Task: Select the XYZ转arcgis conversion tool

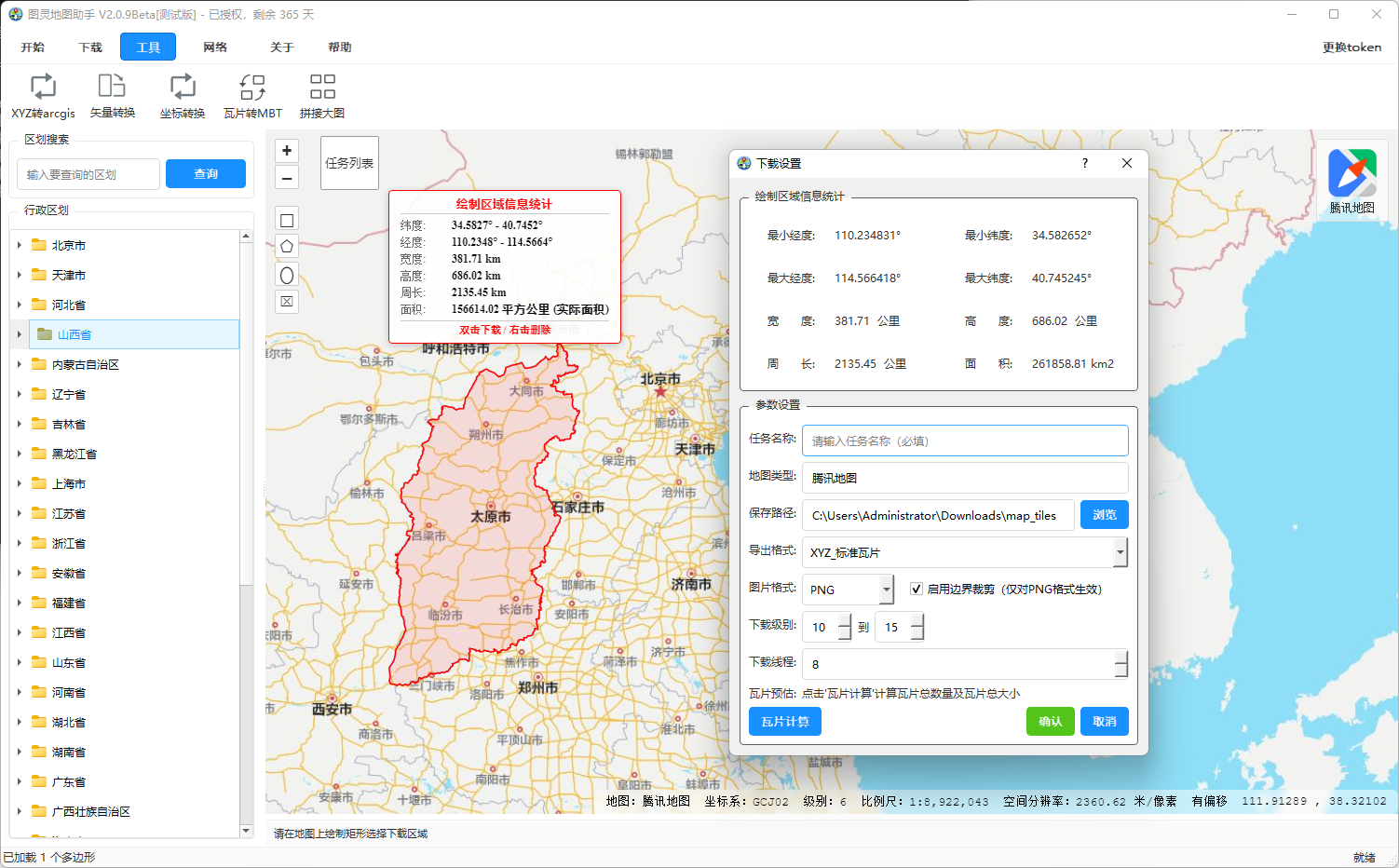Action: tap(43, 95)
